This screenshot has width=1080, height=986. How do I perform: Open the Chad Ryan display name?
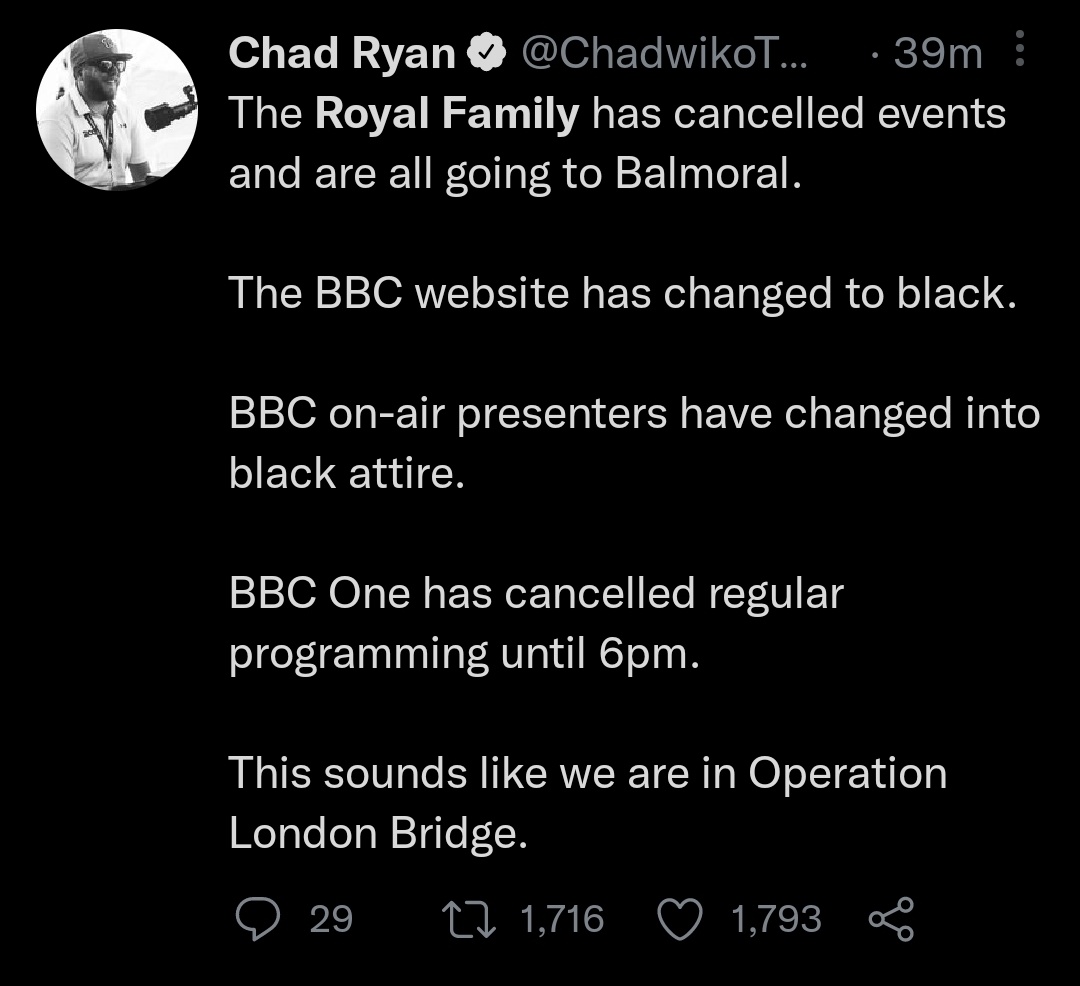tap(342, 53)
